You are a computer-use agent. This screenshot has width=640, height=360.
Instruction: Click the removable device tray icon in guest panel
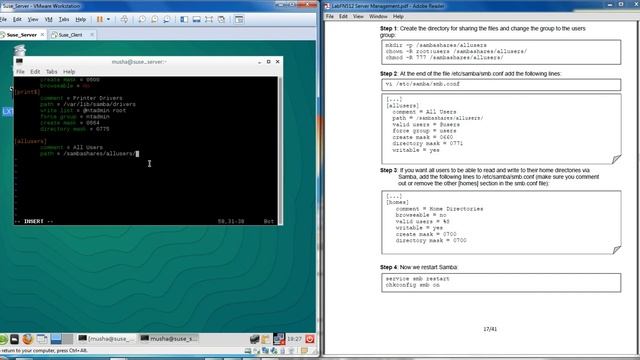[255, 339]
